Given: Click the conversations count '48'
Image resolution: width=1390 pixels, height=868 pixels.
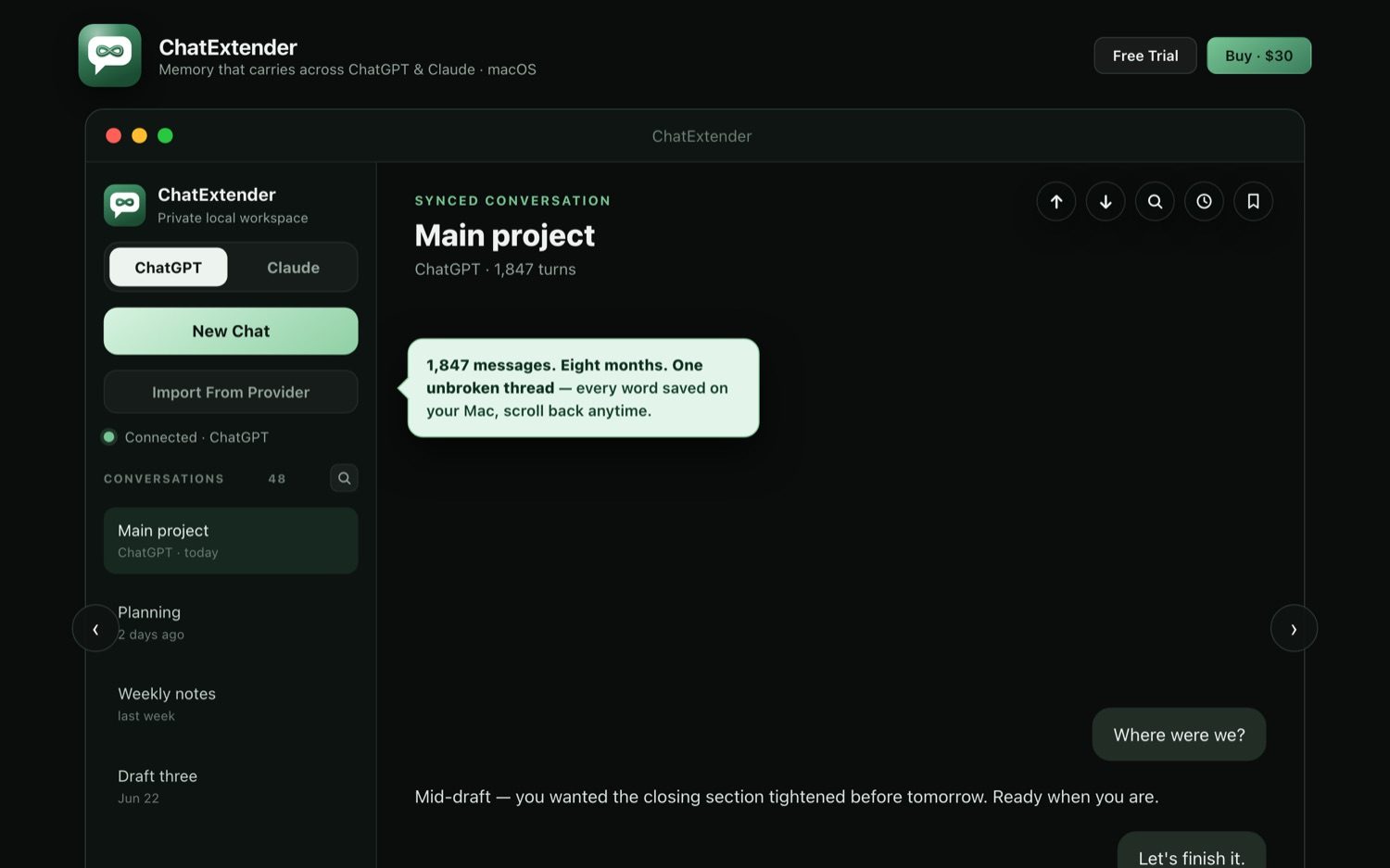Looking at the screenshot, I should click(x=277, y=479).
